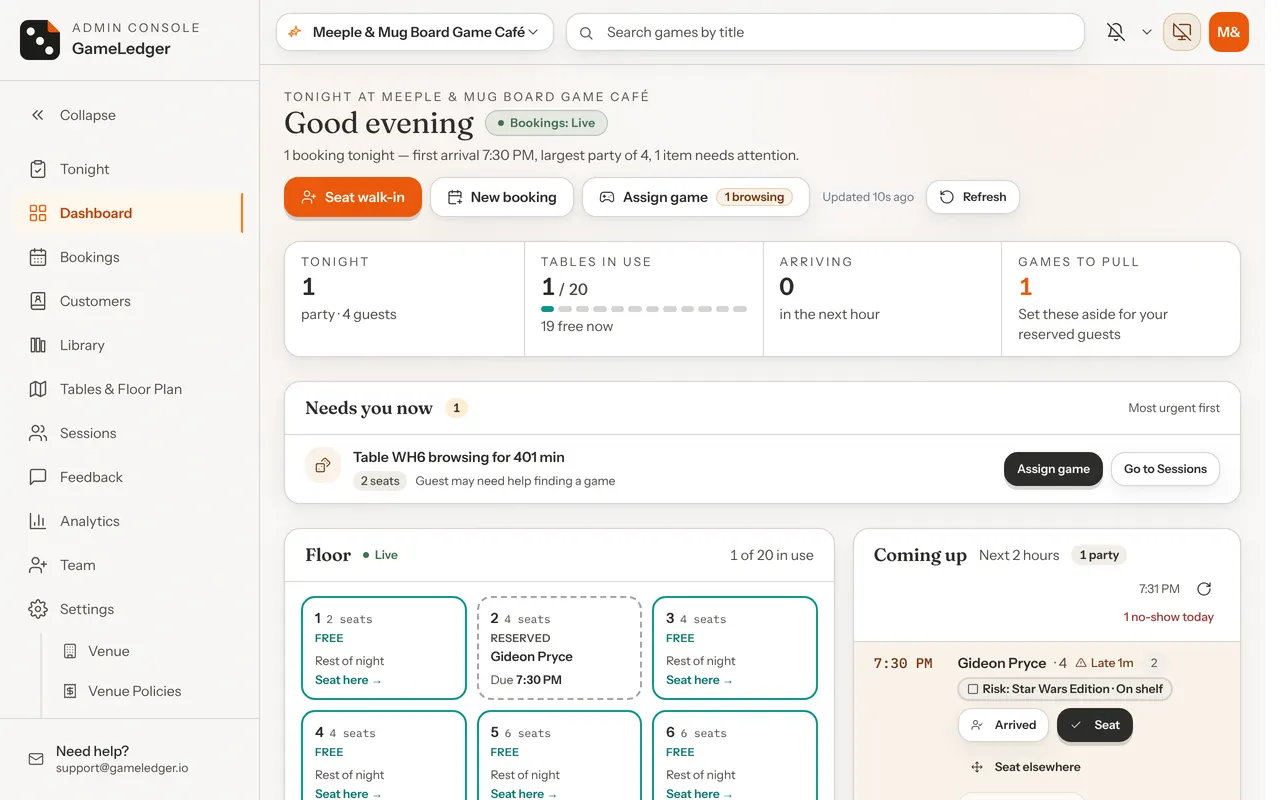Focus the Search games by title field
1280x800 pixels.
(825, 32)
